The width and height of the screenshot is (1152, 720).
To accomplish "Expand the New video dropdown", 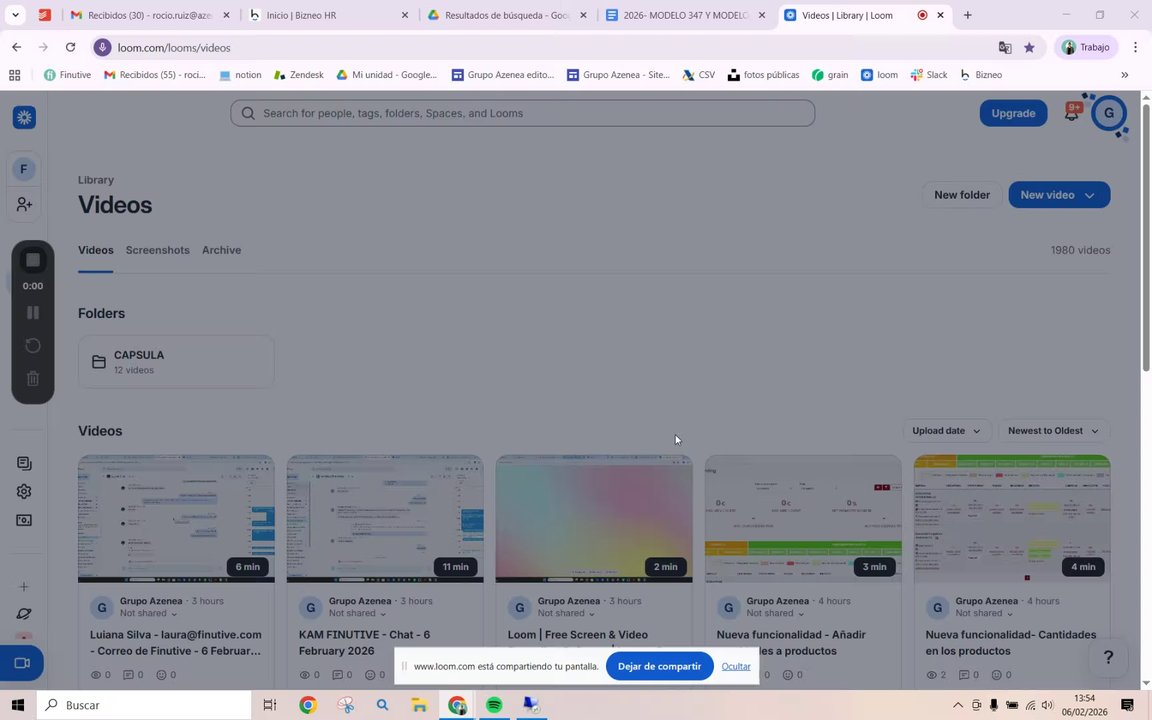I will point(1090,195).
